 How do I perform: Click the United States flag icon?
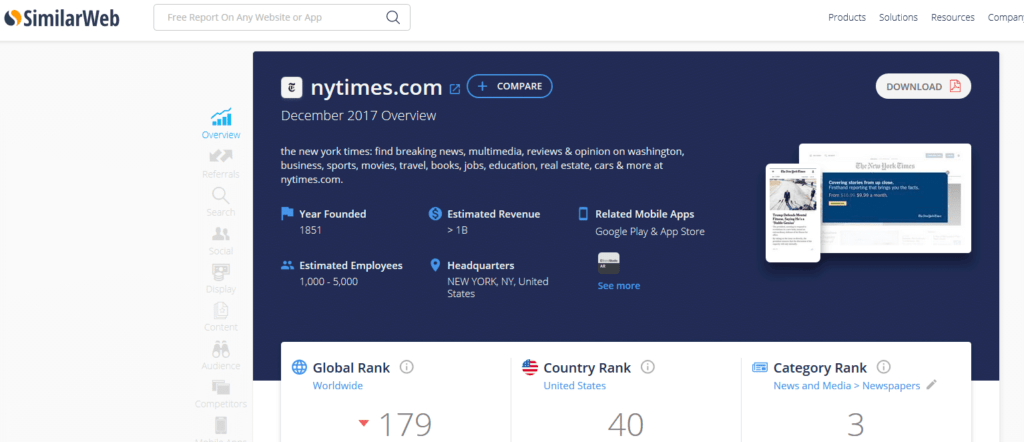click(530, 367)
